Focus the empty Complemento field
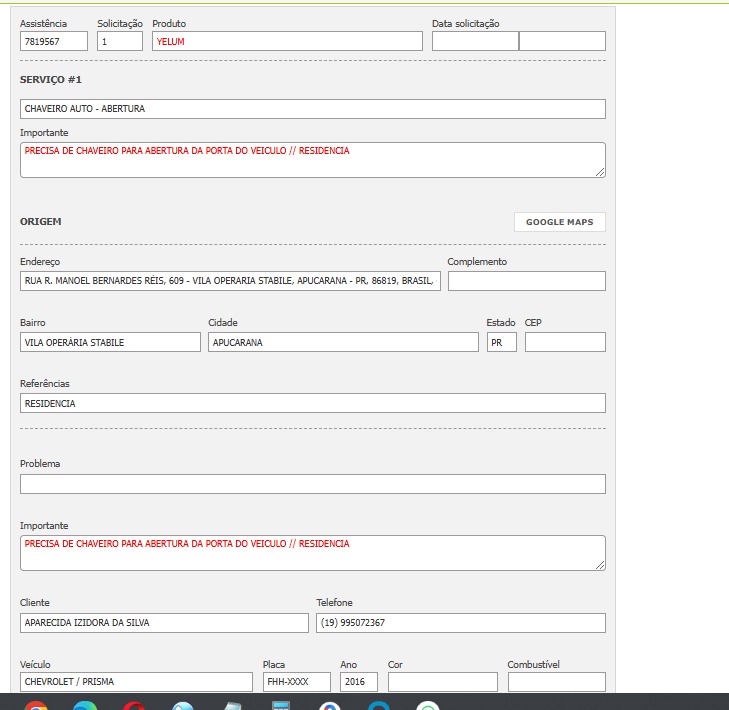The height and width of the screenshot is (710, 729). [x=526, y=281]
